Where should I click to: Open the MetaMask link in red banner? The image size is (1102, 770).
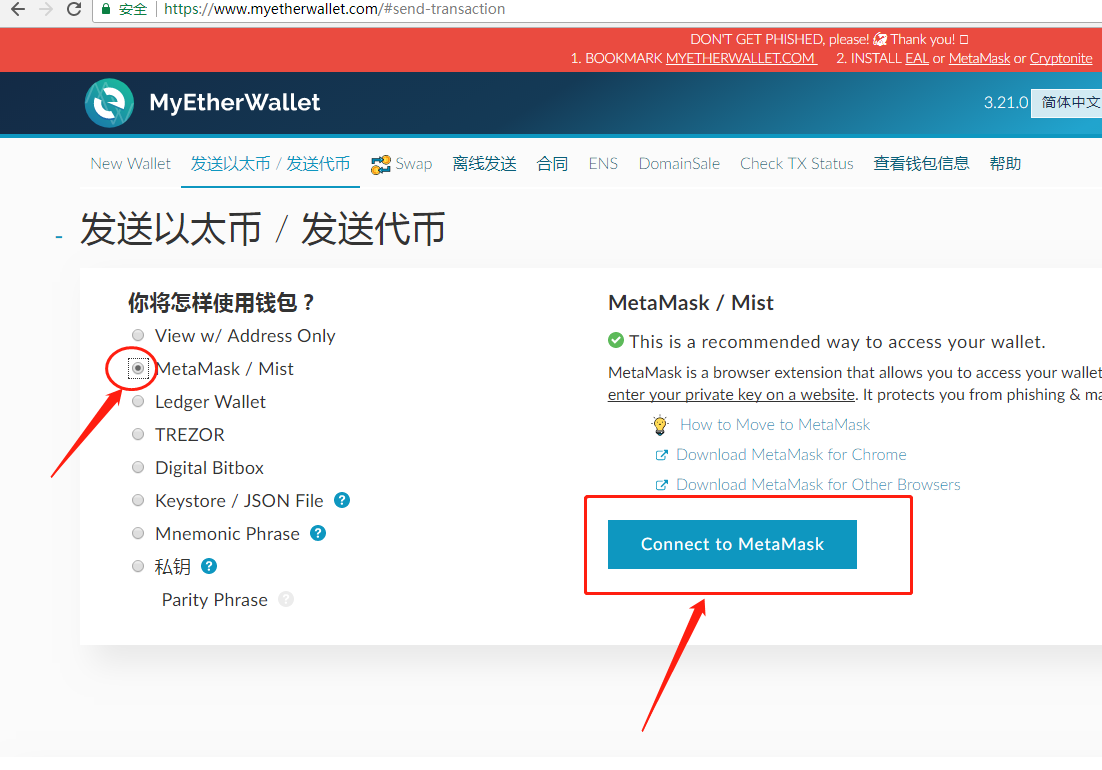pyautogui.click(x=979, y=58)
